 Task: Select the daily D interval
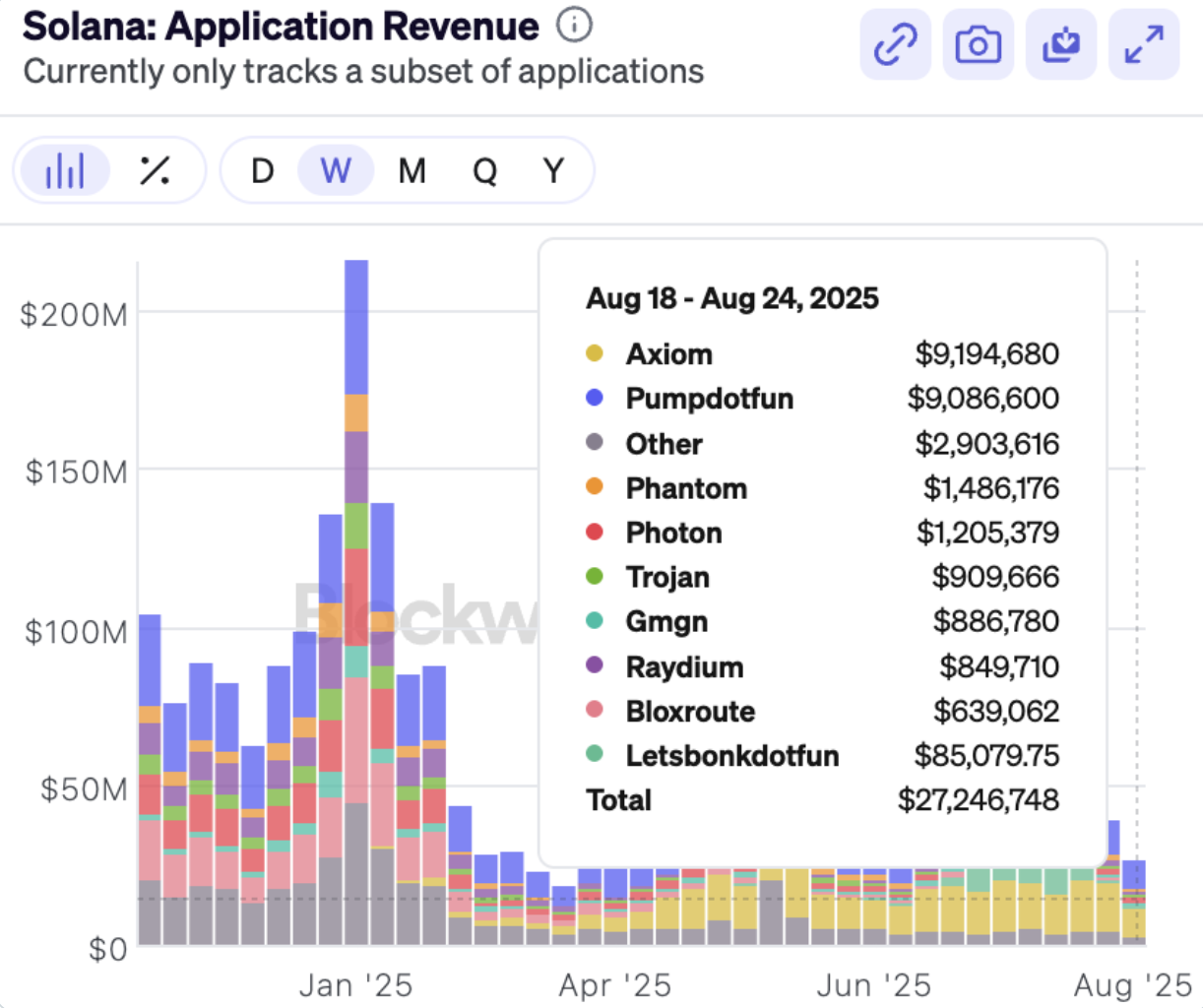pos(262,170)
